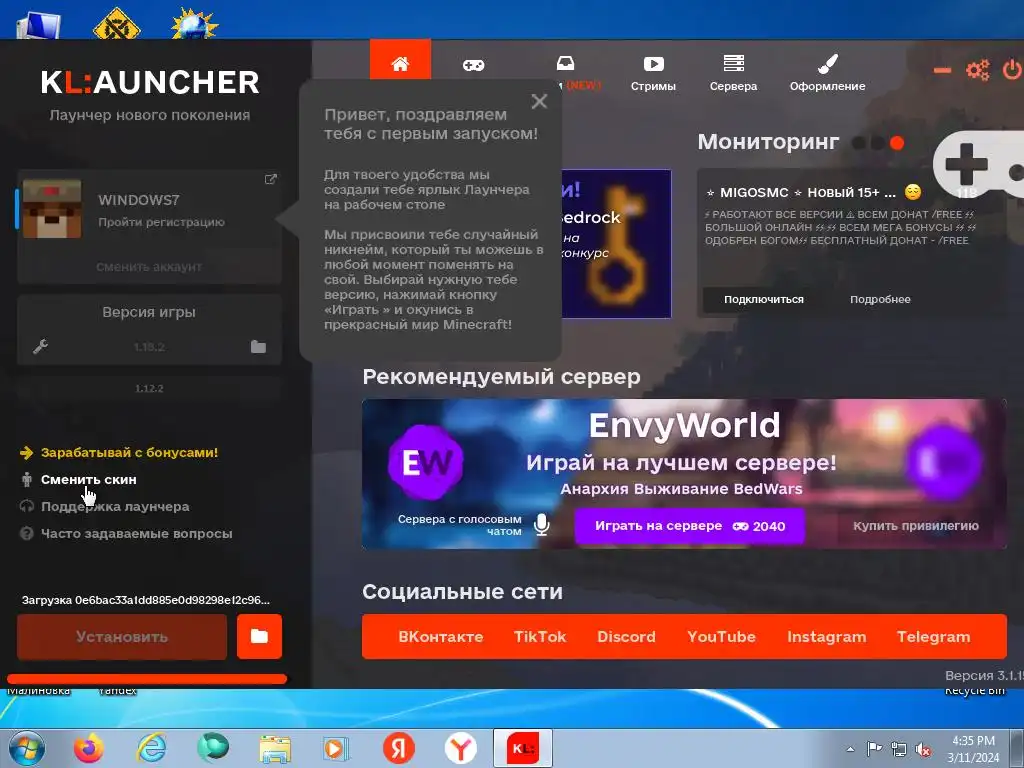Open version settings wrench icon
1024x768 pixels.
pos(40,346)
